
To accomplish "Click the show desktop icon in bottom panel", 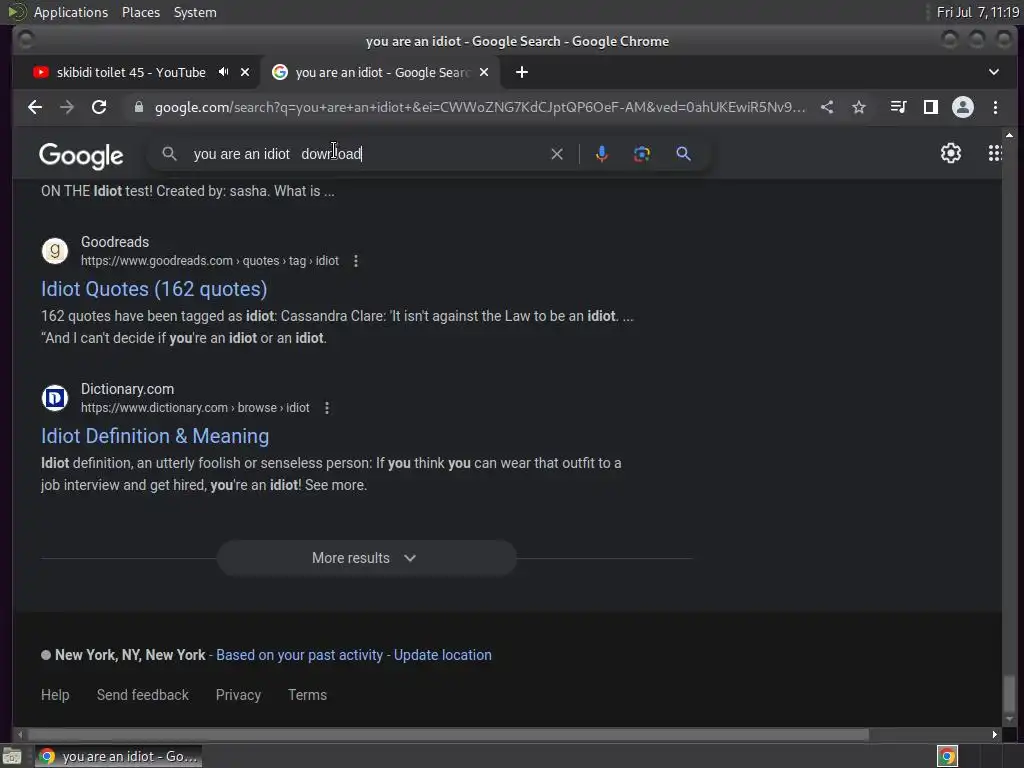I will point(12,756).
